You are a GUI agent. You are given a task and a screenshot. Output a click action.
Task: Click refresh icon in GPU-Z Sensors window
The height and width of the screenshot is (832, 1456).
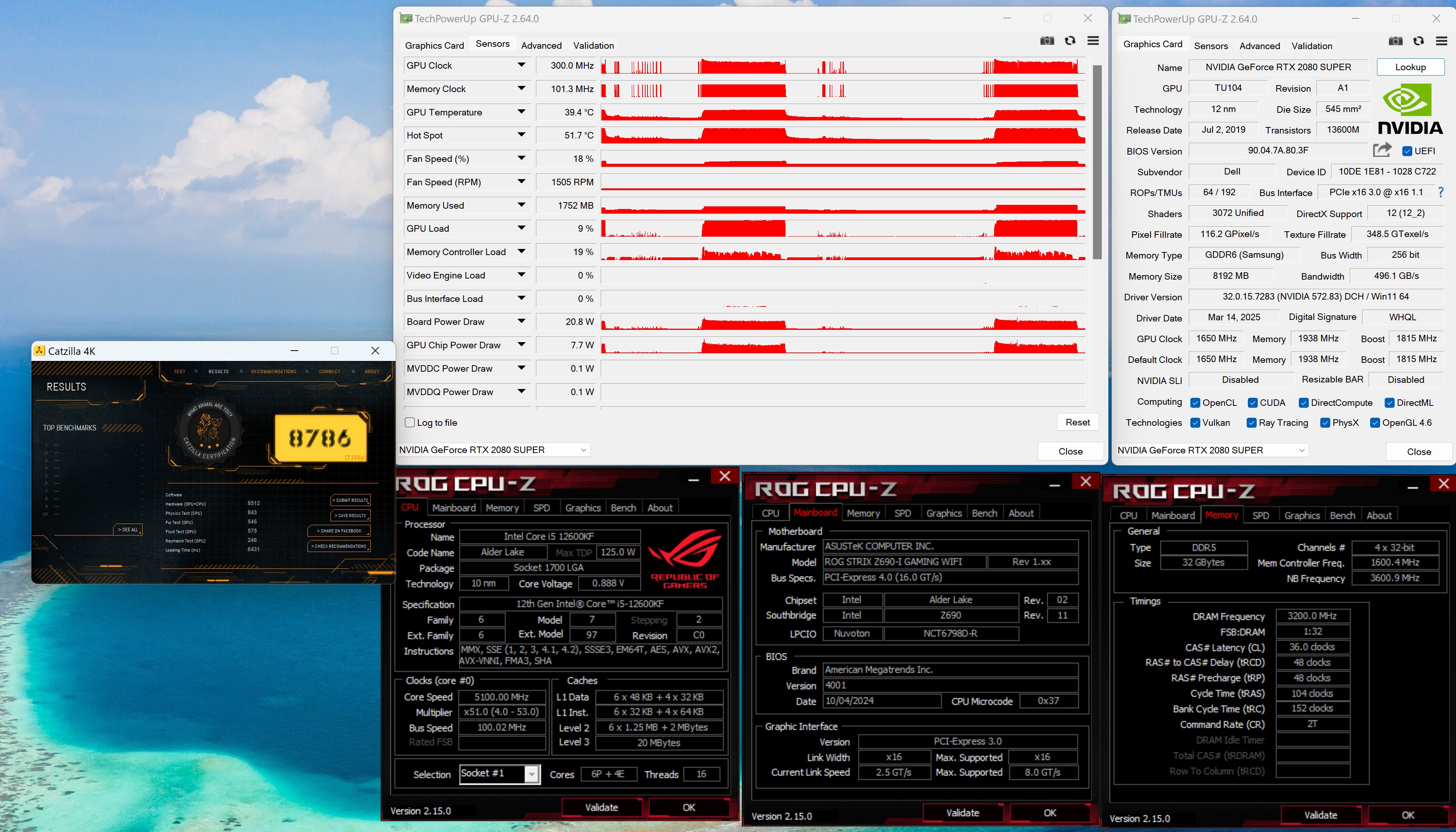click(x=1070, y=41)
